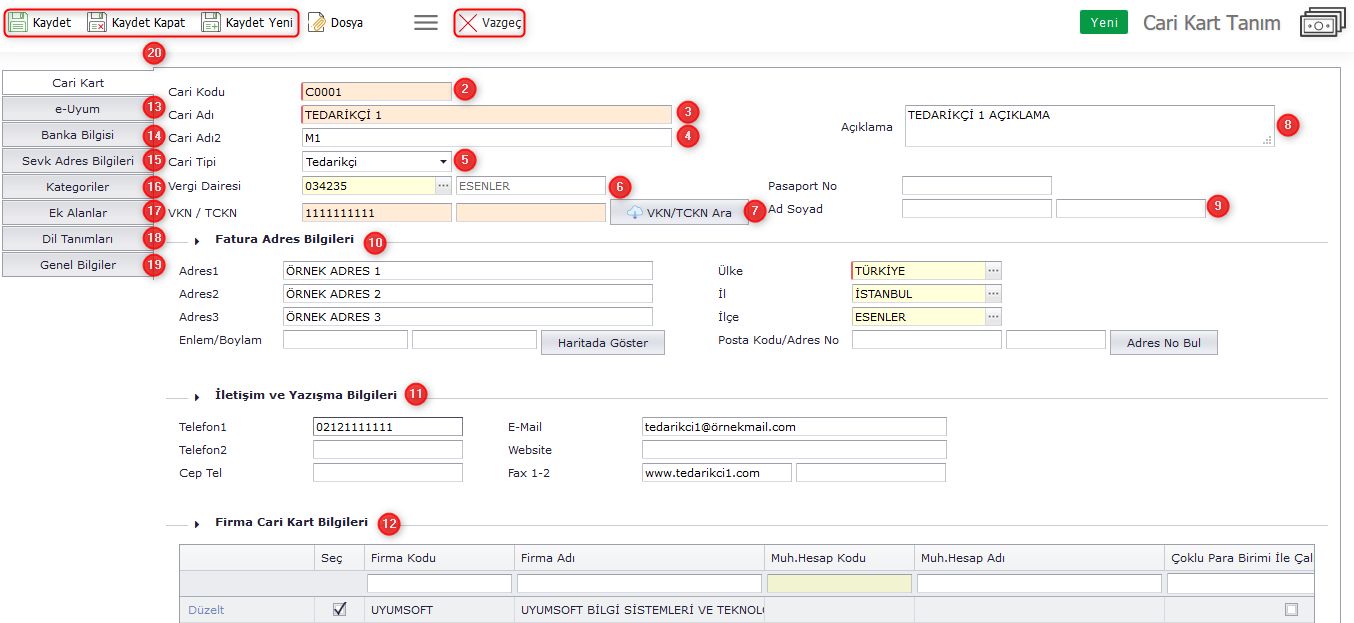Image resolution: width=1354 pixels, height=623 pixels.
Task: Open the Dosya file icon
Action: click(x=317, y=22)
